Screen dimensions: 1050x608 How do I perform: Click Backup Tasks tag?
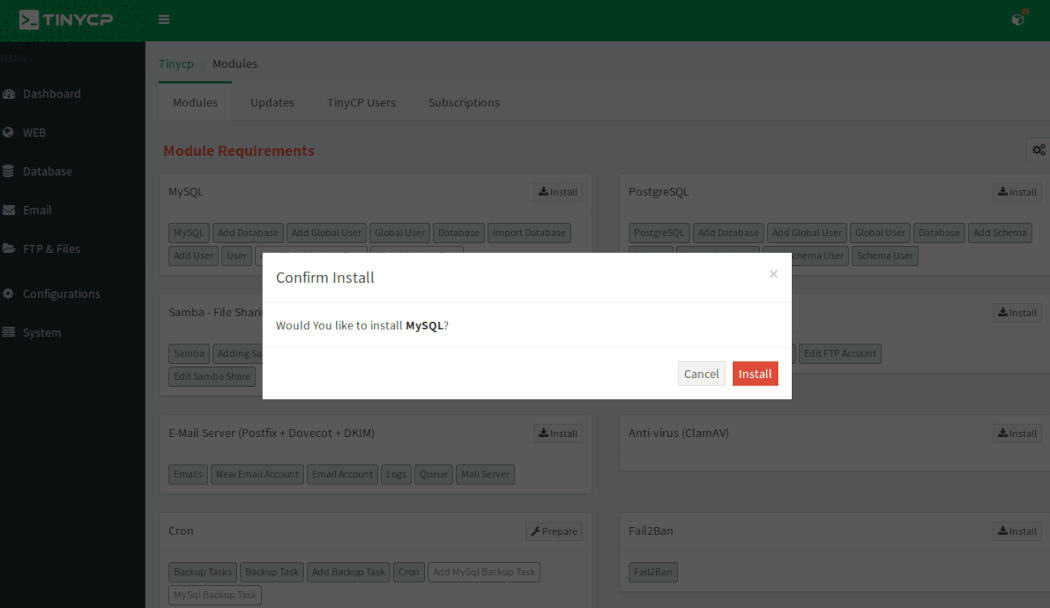(202, 572)
